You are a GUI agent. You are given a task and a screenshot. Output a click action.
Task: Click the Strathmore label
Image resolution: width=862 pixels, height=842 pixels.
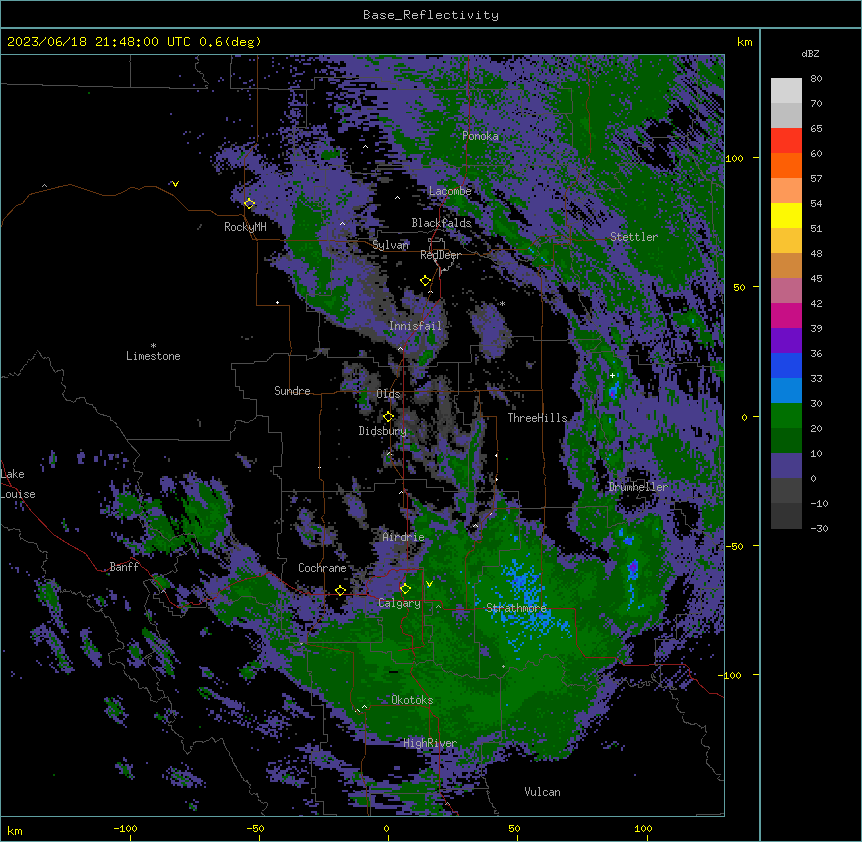click(516, 607)
